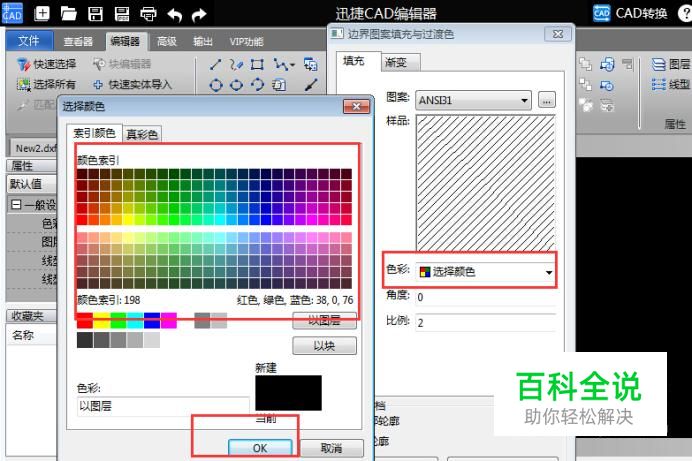Select the first Circle drawing tool
This screenshot has width=692, height=461.
tap(215, 85)
